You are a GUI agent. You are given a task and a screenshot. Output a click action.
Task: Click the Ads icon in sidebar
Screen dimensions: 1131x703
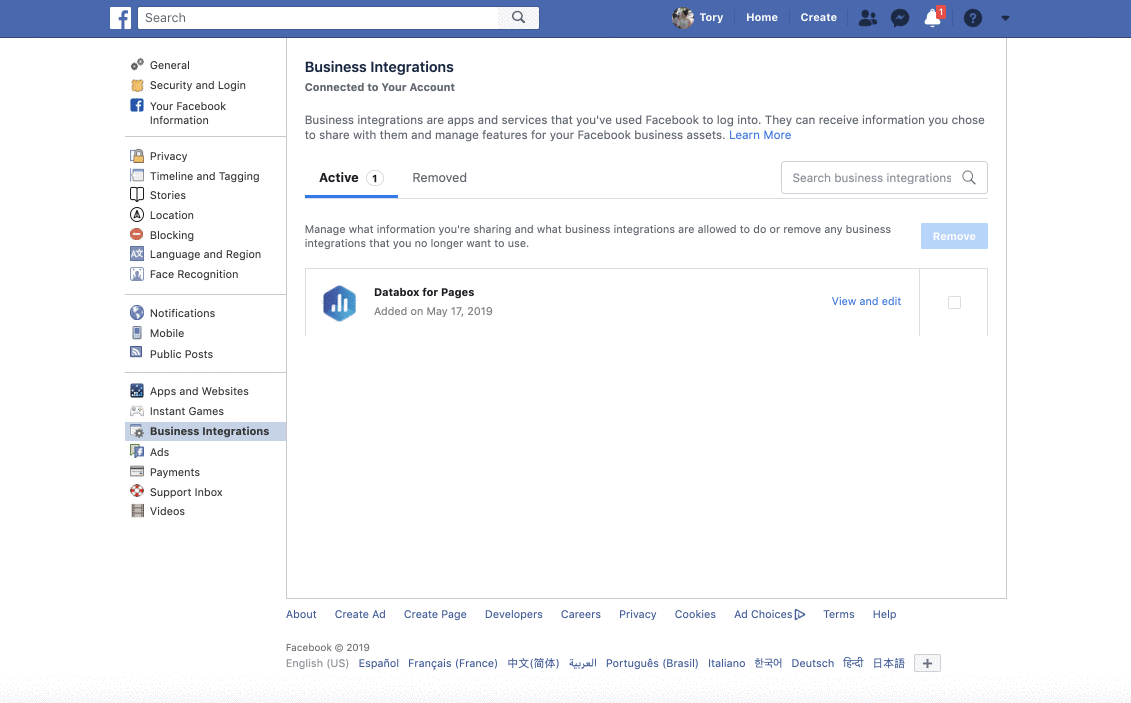click(x=137, y=451)
